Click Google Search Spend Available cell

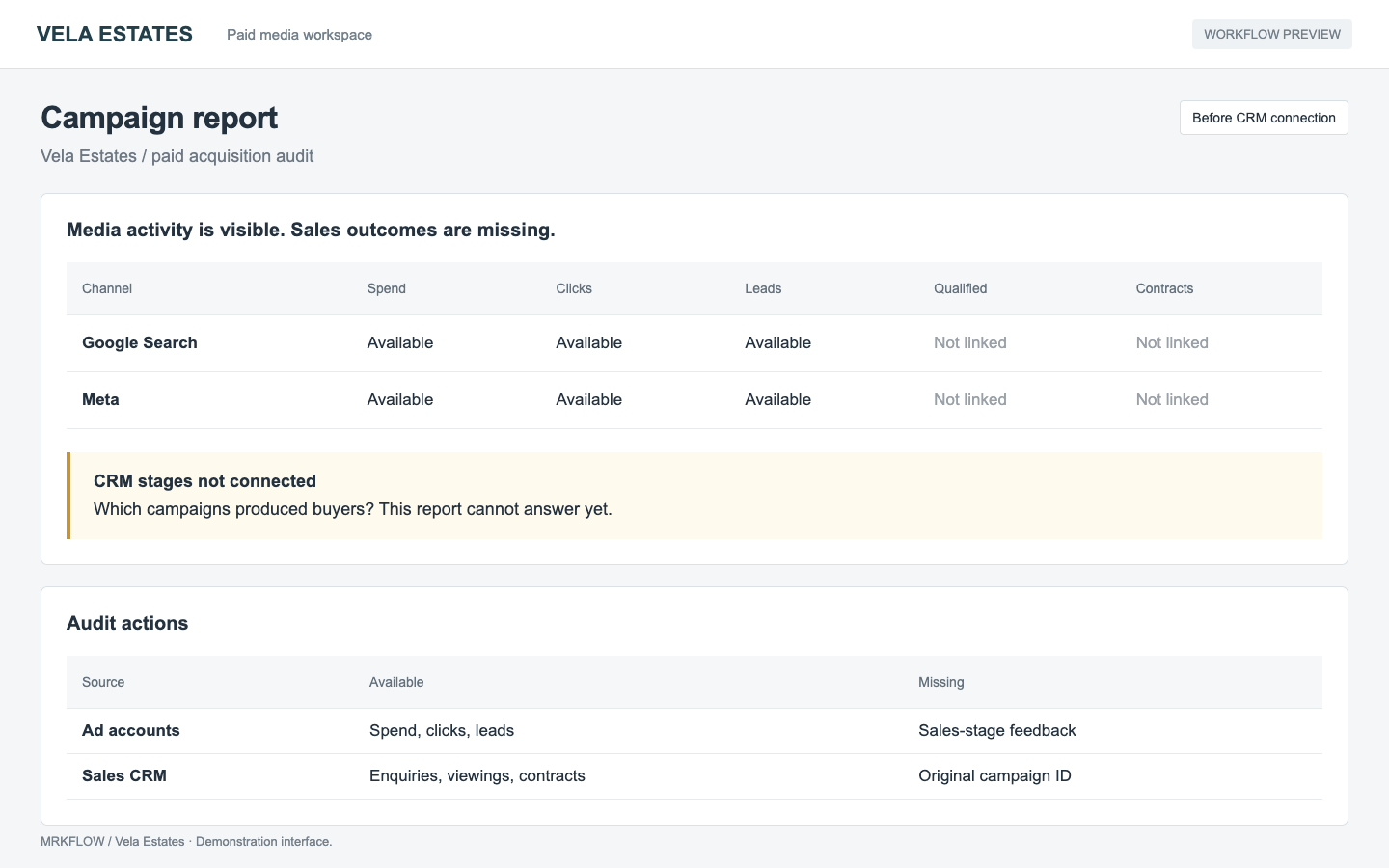(x=400, y=342)
